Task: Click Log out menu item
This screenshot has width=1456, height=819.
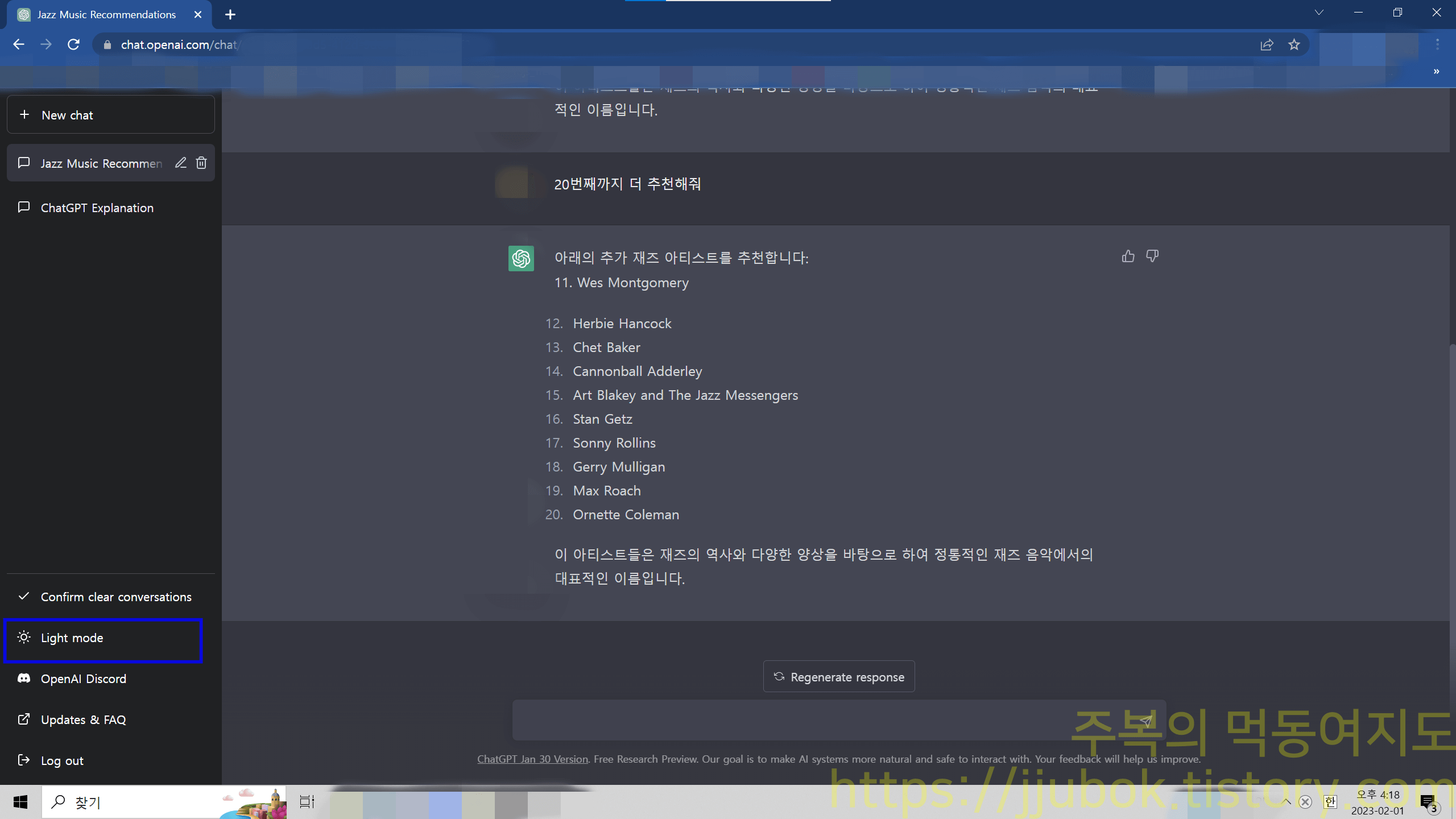Action: (61, 760)
